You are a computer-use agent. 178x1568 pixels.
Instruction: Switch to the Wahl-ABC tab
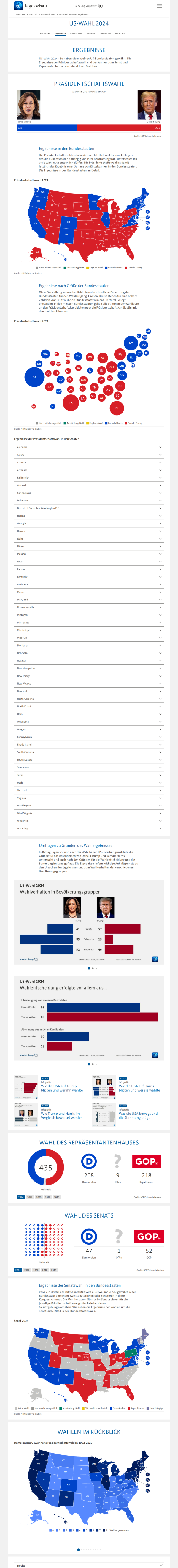tap(120, 34)
